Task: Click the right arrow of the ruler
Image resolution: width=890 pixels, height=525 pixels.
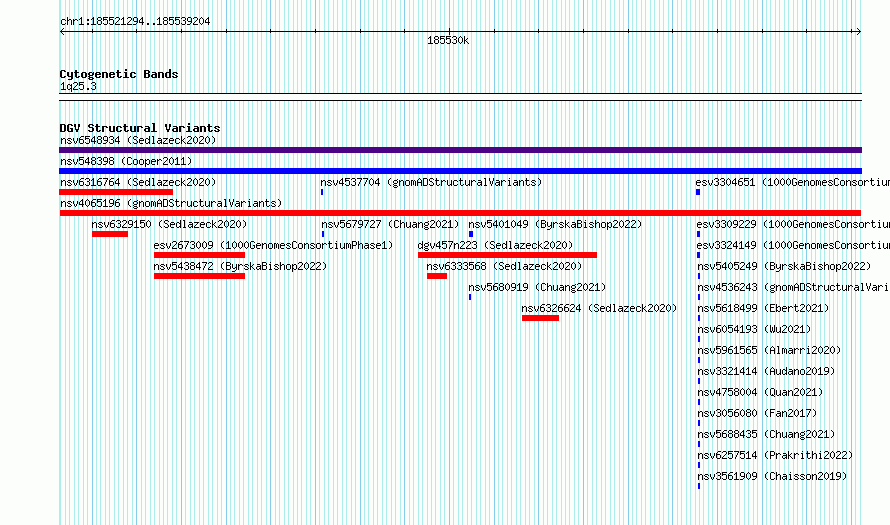Action: [x=858, y=32]
